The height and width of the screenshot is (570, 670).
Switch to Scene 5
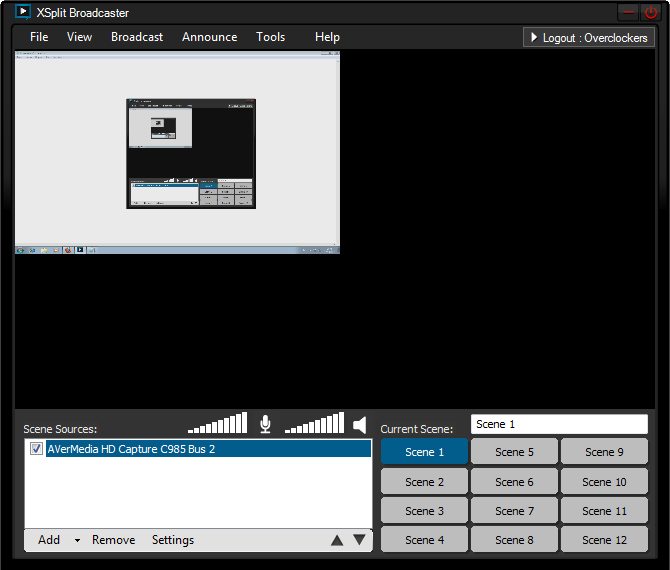coord(514,452)
